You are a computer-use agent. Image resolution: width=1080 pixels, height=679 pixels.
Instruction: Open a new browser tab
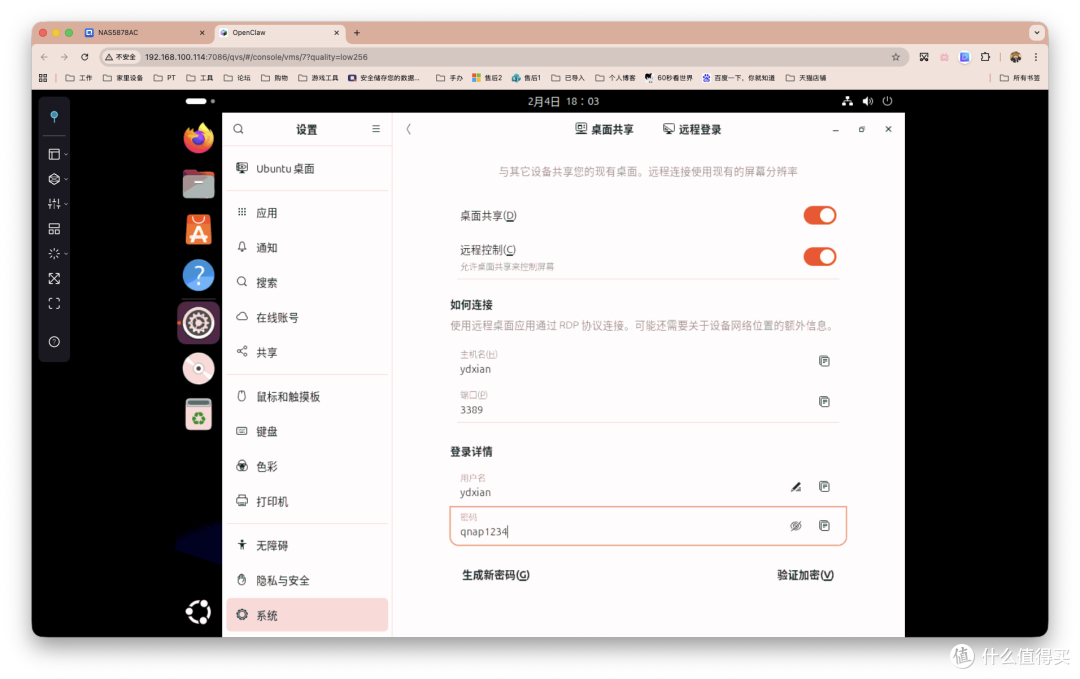[357, 32]
